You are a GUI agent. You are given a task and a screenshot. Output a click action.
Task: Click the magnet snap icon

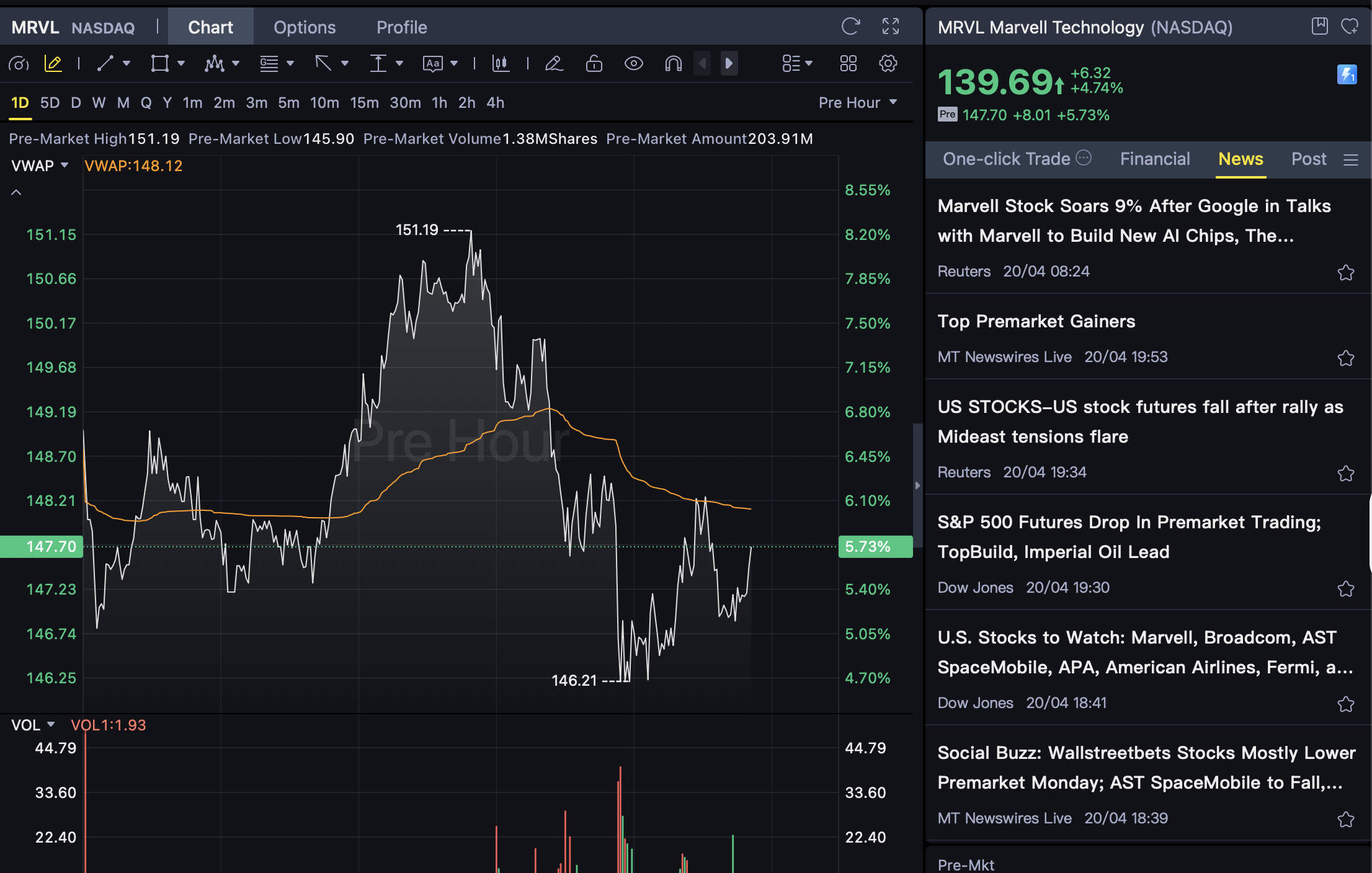click(673, 63)
